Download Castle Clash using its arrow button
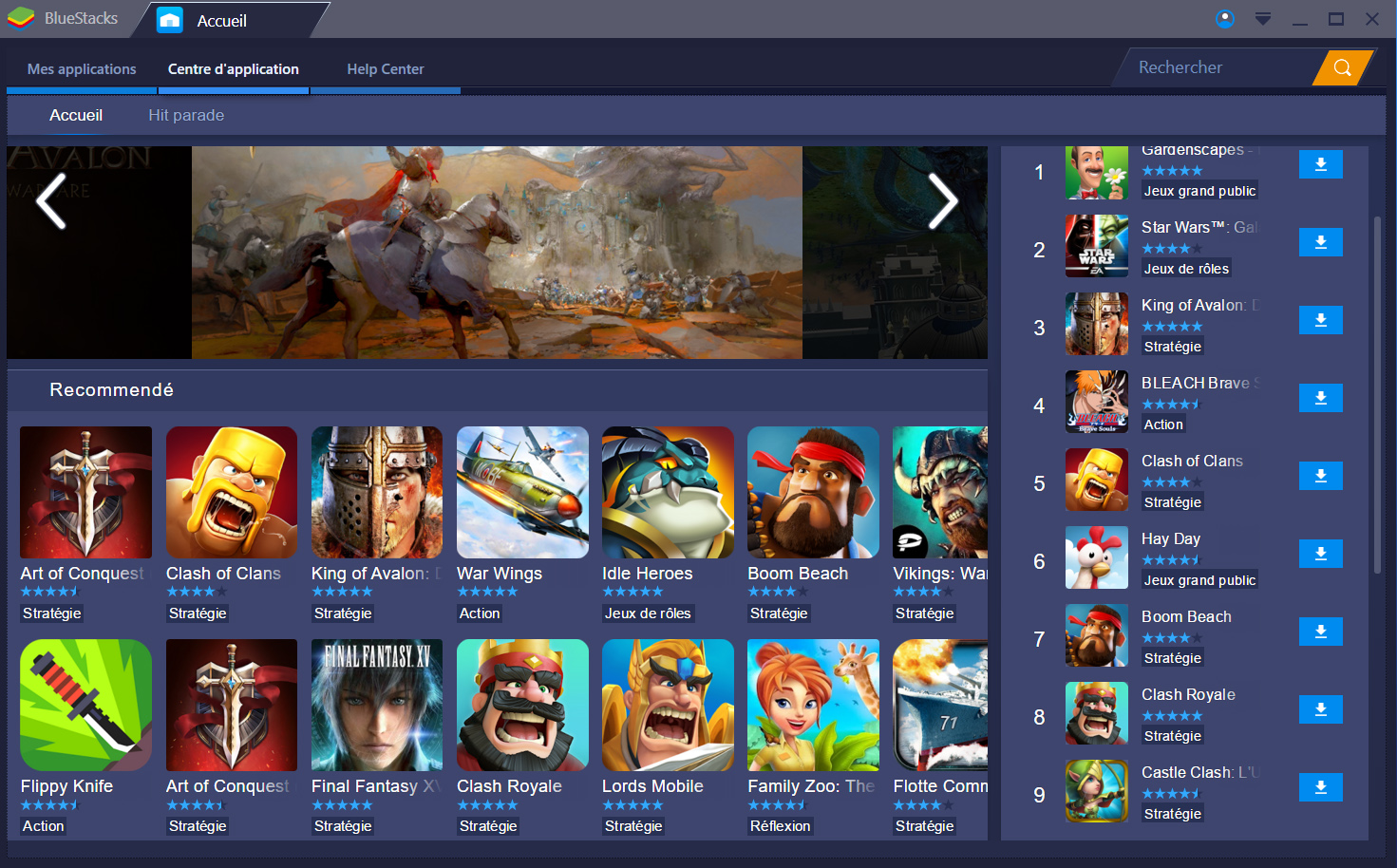This screenshot has width=1397, height=868. coord(1320,788)
